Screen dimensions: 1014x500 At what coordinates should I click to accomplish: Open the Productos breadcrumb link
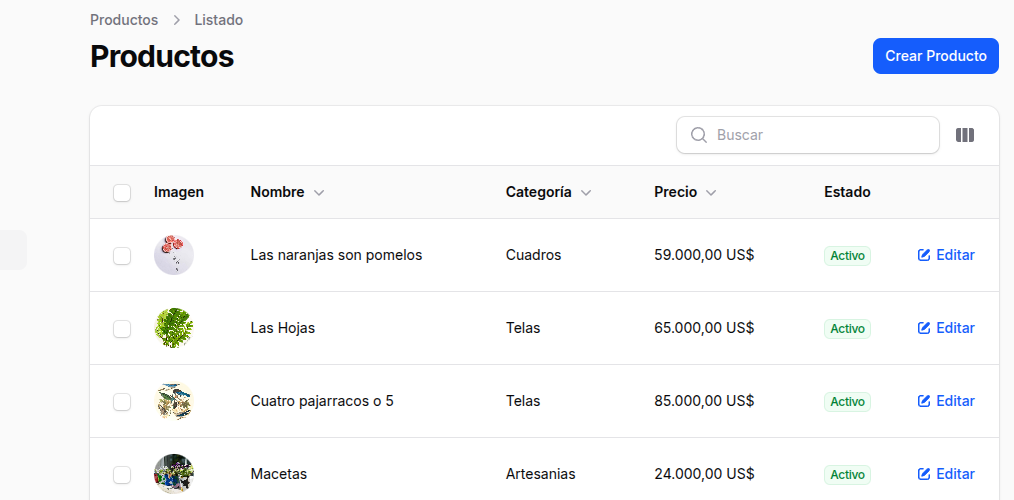point(124,20)
